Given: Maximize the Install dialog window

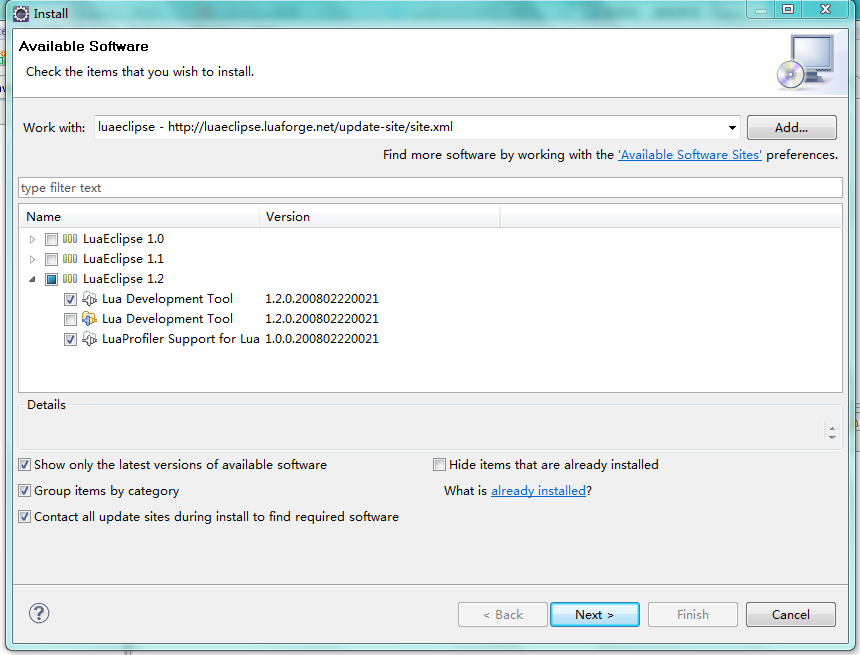Looking at the screenshot, I should (x=788, y=9).
